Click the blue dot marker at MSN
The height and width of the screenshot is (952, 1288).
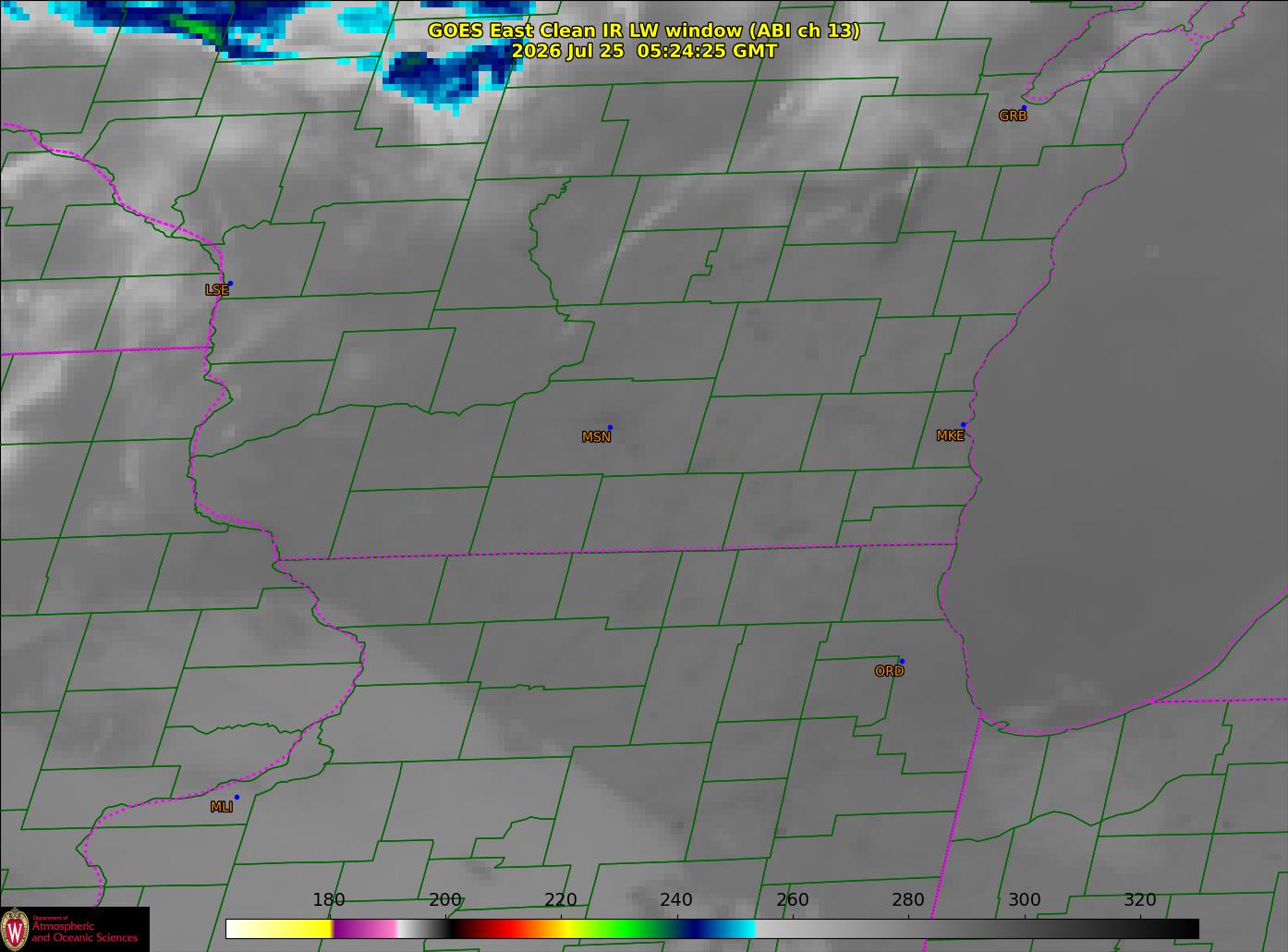[x=610, y=427]
